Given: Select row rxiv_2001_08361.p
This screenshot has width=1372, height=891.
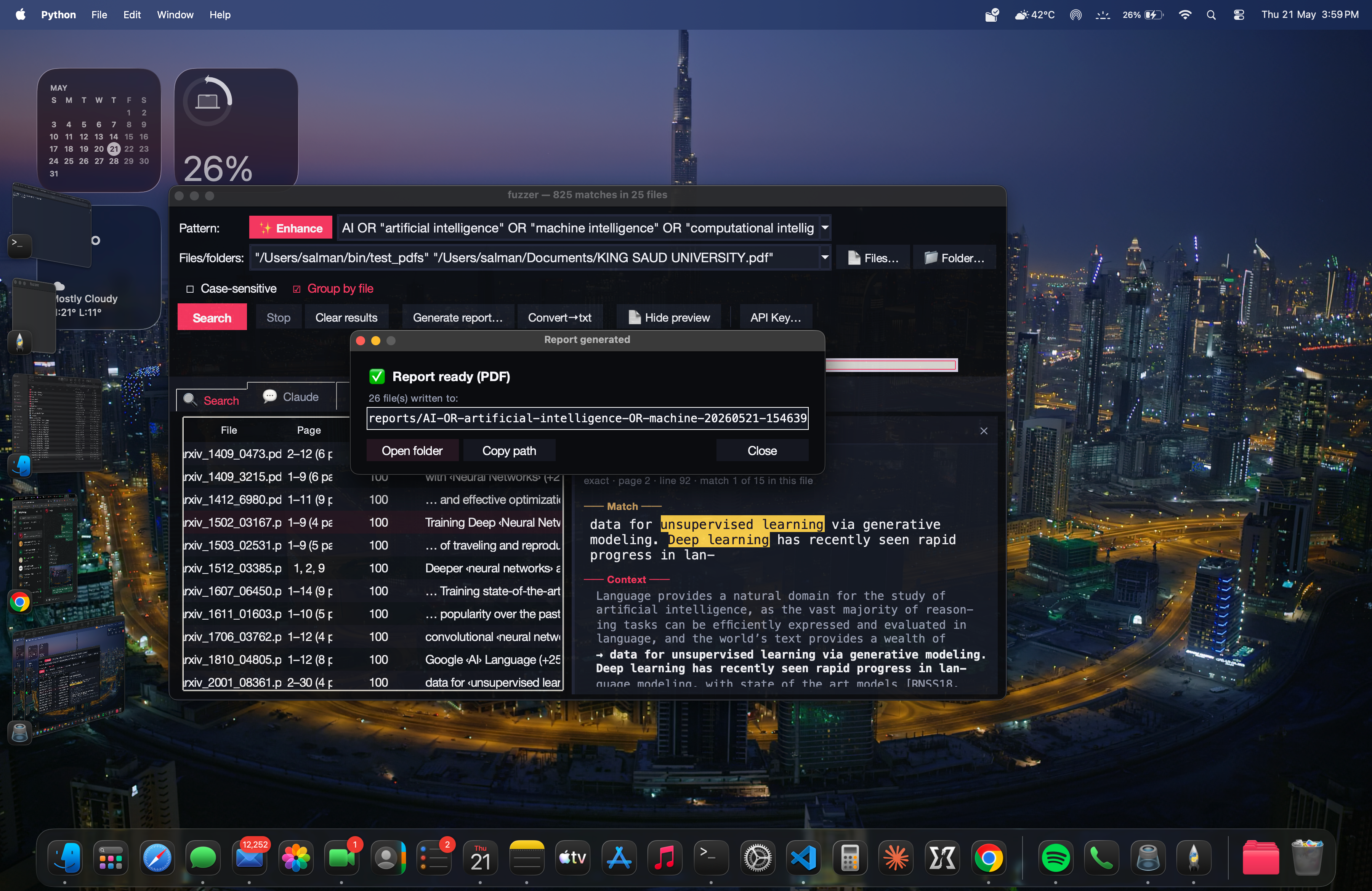Looking at the screenshot, I should point(372,683).
